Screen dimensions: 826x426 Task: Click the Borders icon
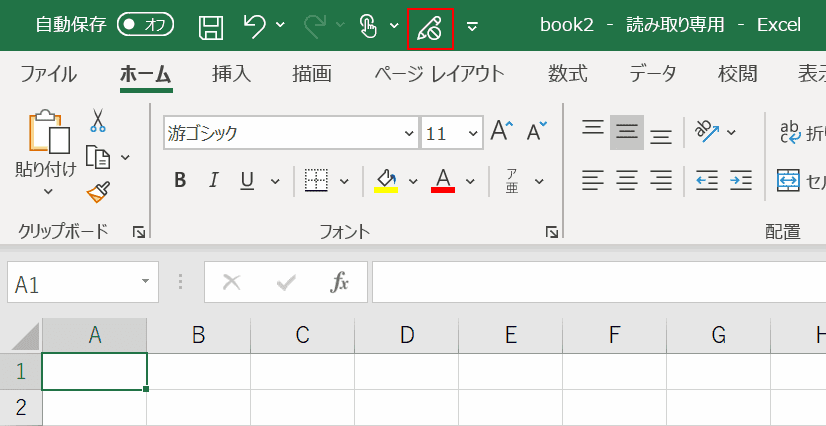click(x=317, y=181)
